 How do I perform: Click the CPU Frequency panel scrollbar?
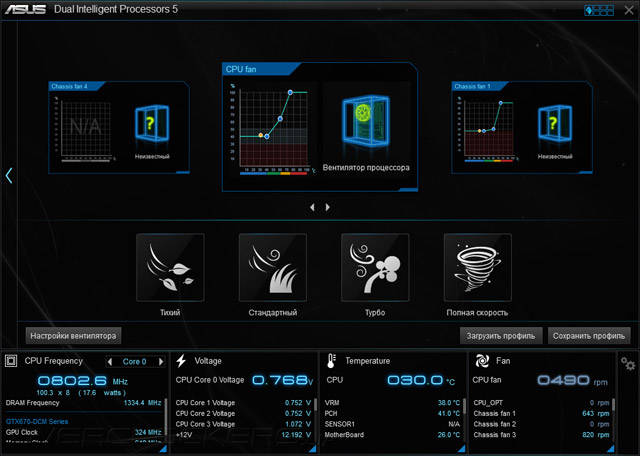coord(166,418)
